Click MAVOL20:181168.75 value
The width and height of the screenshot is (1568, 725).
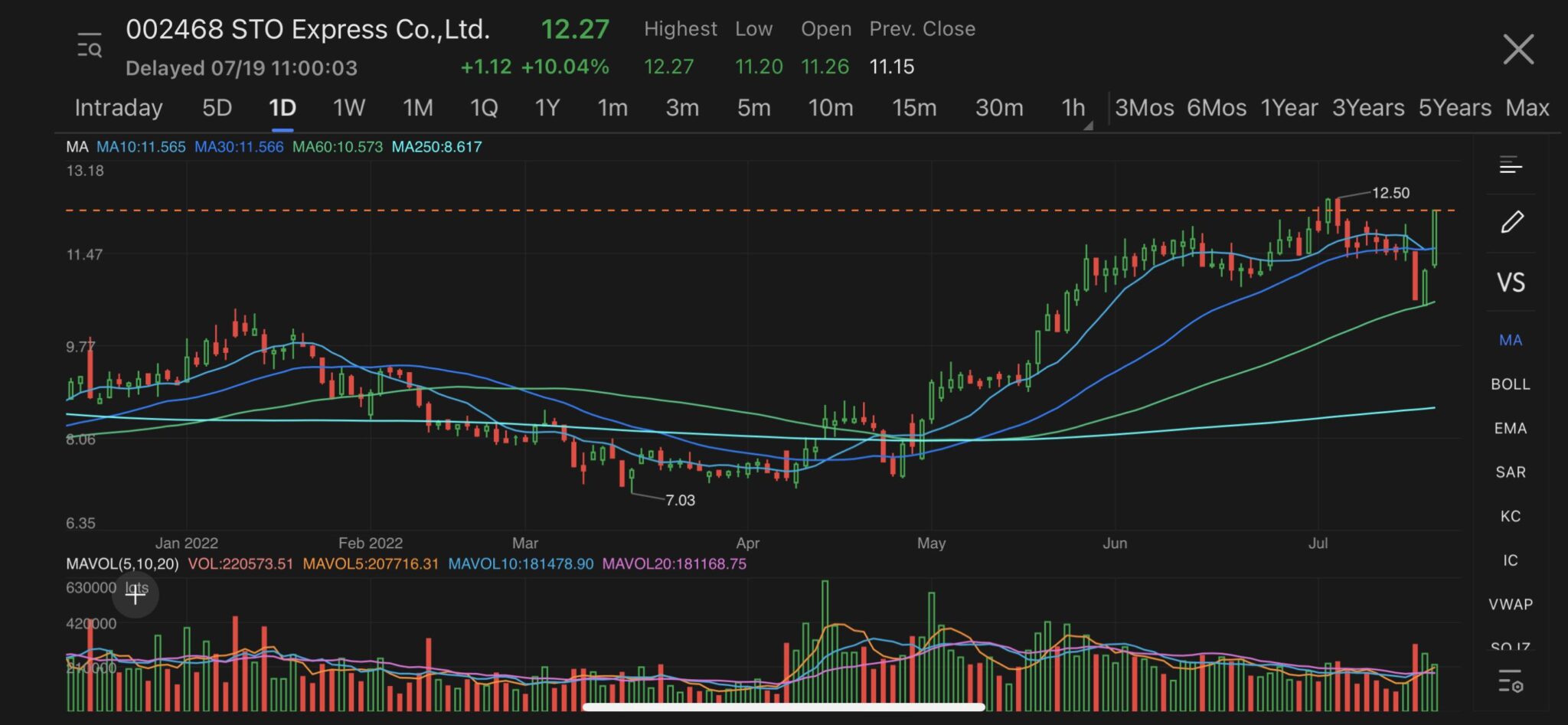(674, 564)
